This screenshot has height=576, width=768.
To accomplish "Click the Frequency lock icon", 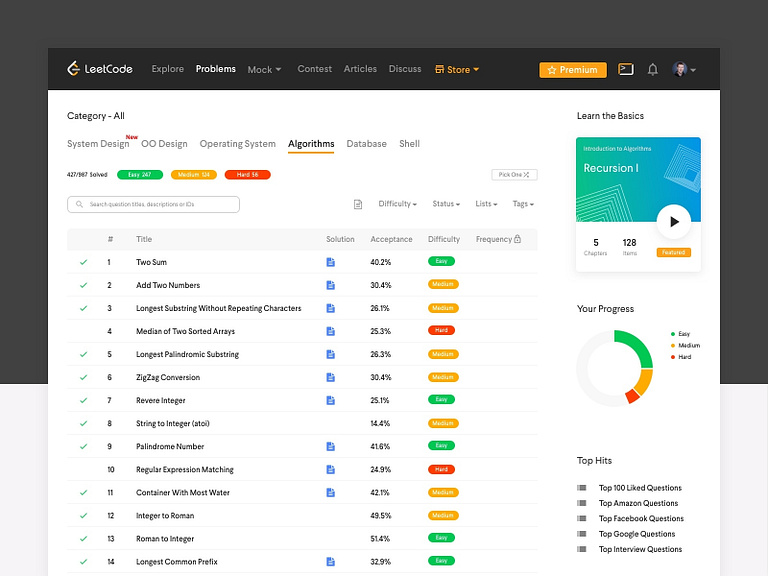I will [x=518, y=239].
